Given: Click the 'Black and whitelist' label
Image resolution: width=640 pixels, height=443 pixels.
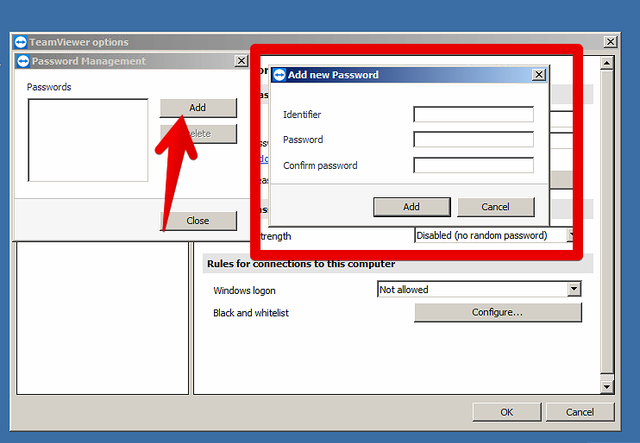Looking at the screenshot, I should (x=251, y=313).
